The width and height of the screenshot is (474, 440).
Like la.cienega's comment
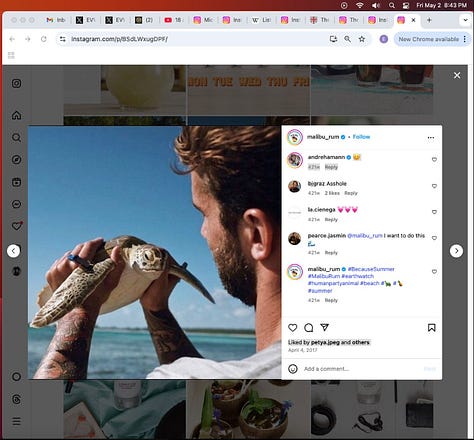click(x=434, y=212)
